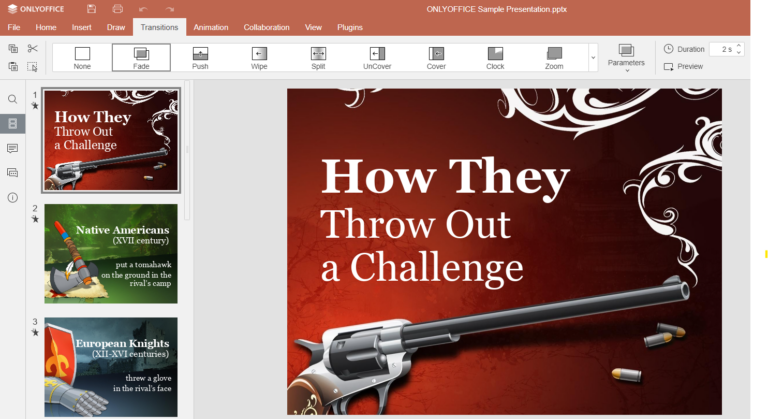
Task: Apply the Wipe transition
Action: pyautogui.click(x=259, y=58)
